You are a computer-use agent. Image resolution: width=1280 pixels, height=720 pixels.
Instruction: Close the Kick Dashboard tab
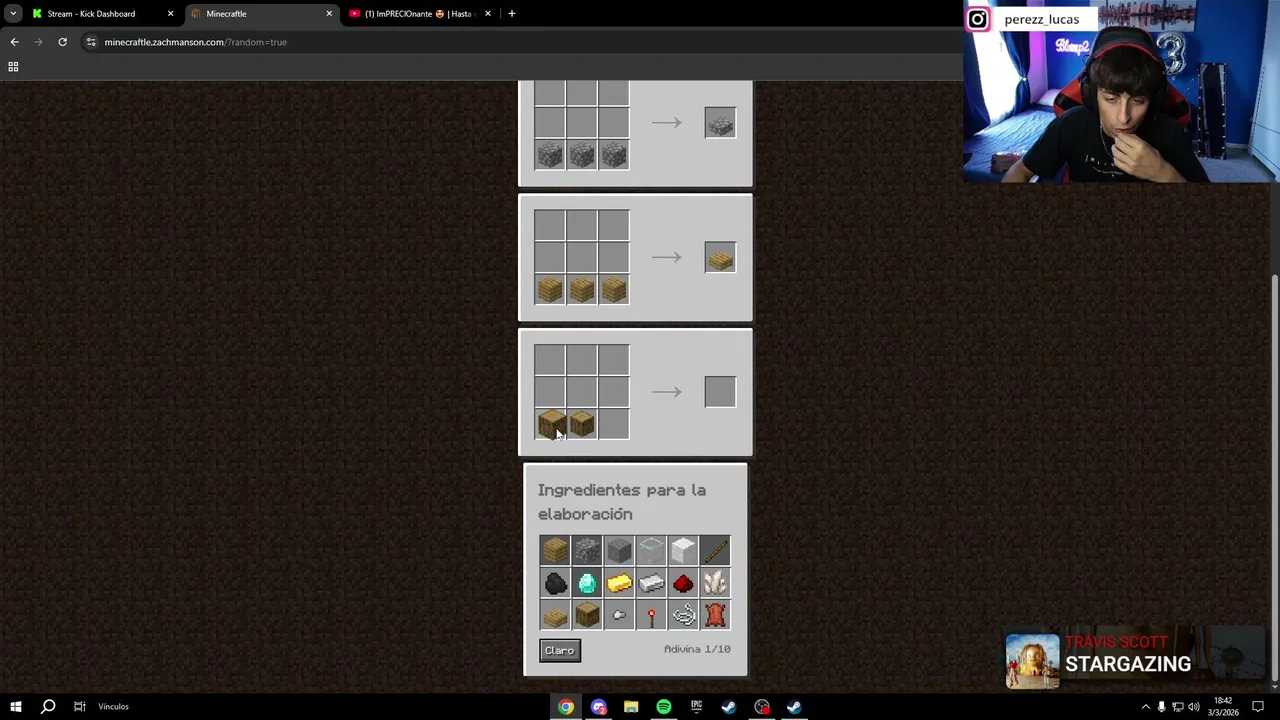pos(170,14)
